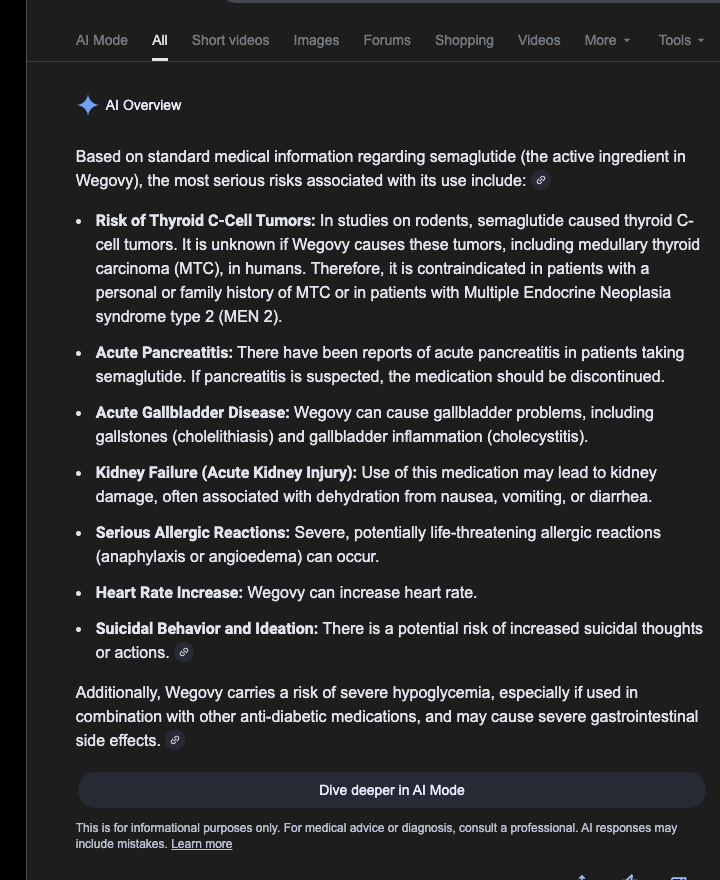The image size is (720, 880).
Task: Switch to the AI Mode tab
Action: pyautogui.click(x=102, y=40)
